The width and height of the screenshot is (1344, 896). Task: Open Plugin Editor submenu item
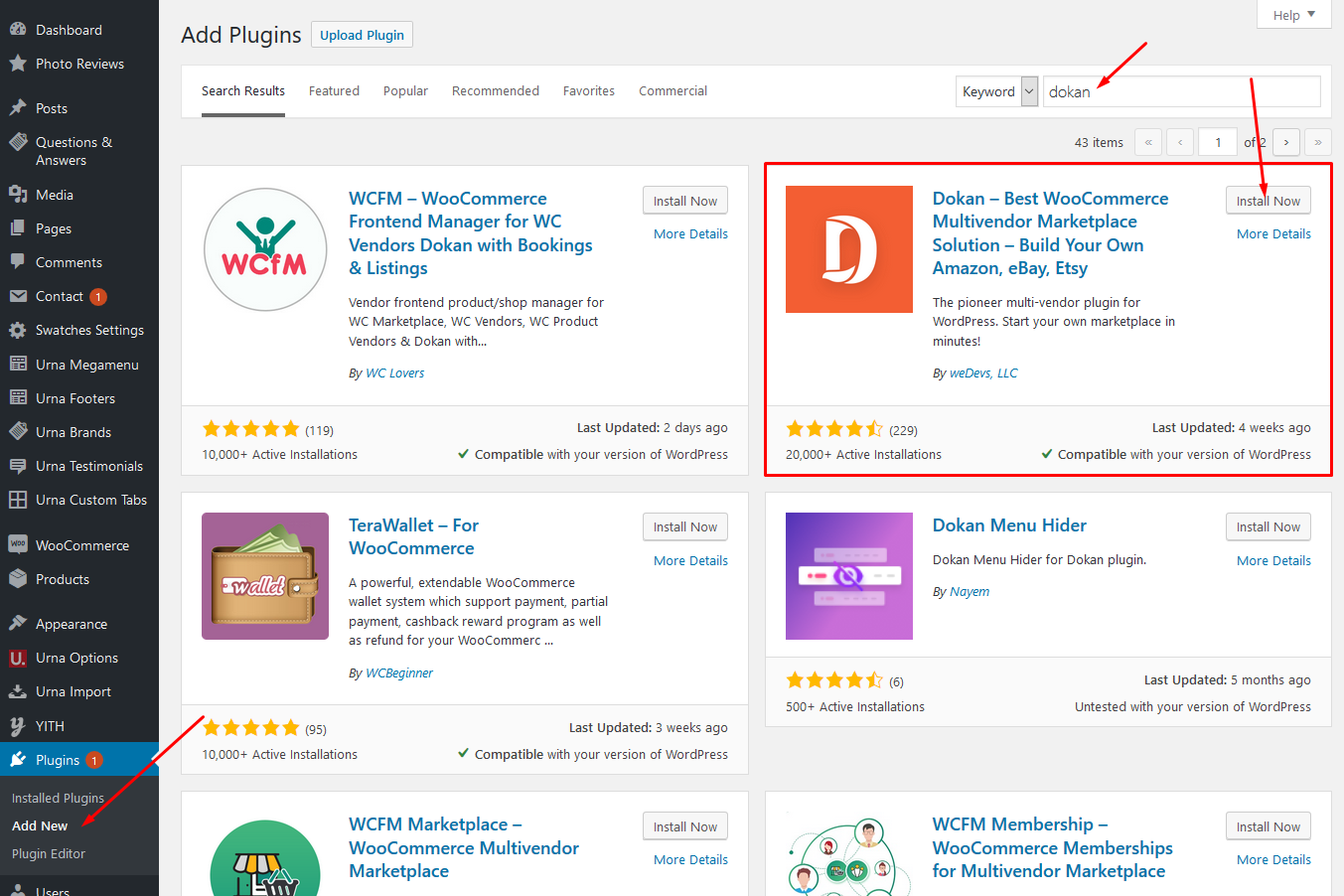click(49, 853)
